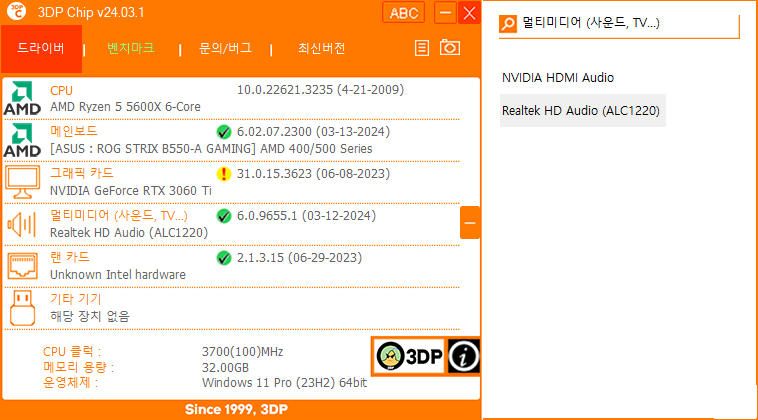
Task: Open the camera screenshot icon
Action: [450, 48]
